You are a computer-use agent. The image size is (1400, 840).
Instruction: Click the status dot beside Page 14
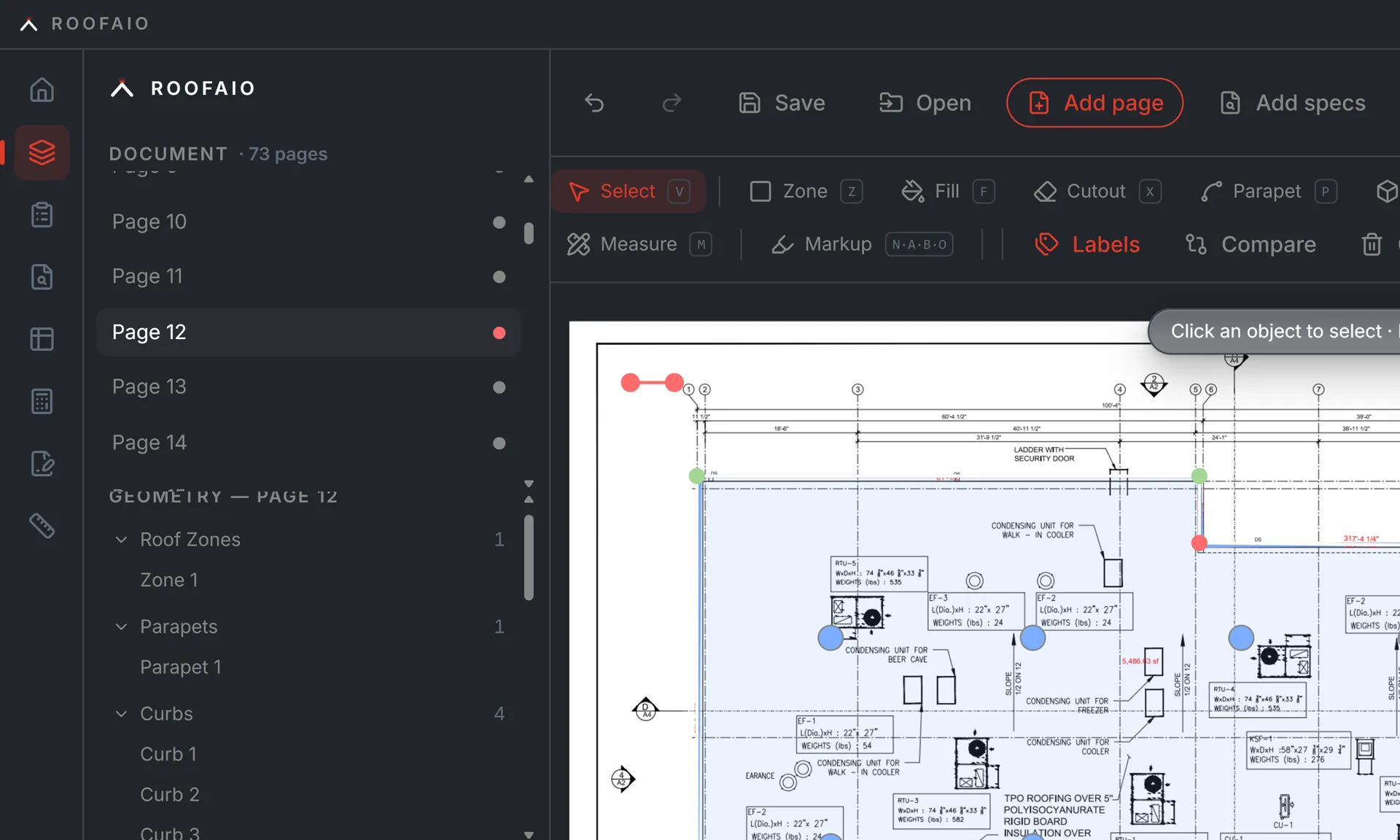point(499,443)
